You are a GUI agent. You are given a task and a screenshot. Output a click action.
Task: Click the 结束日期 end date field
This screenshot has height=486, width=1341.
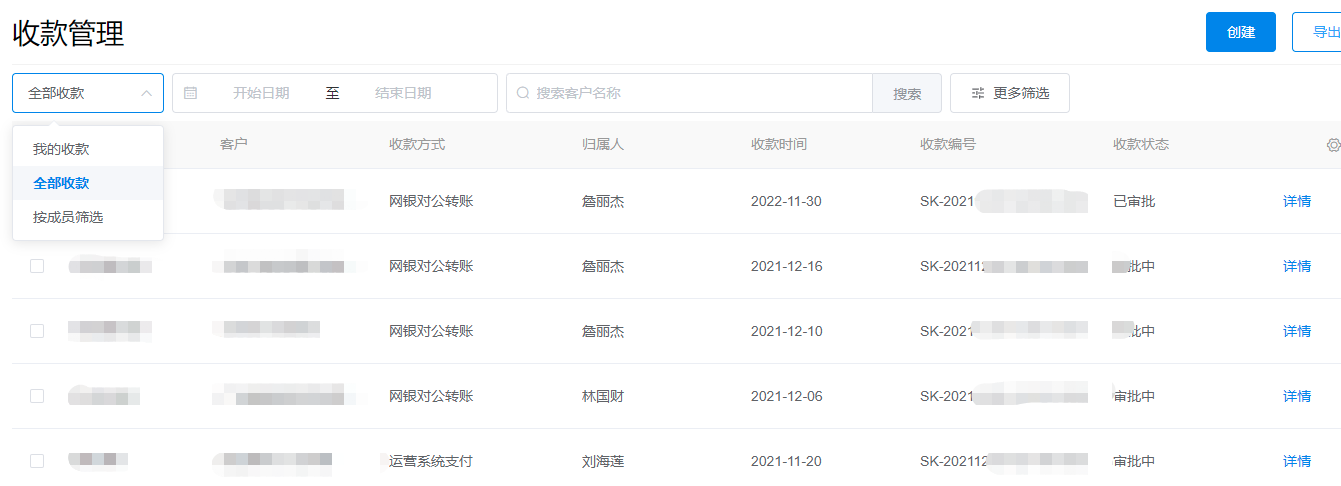(403, 93)
